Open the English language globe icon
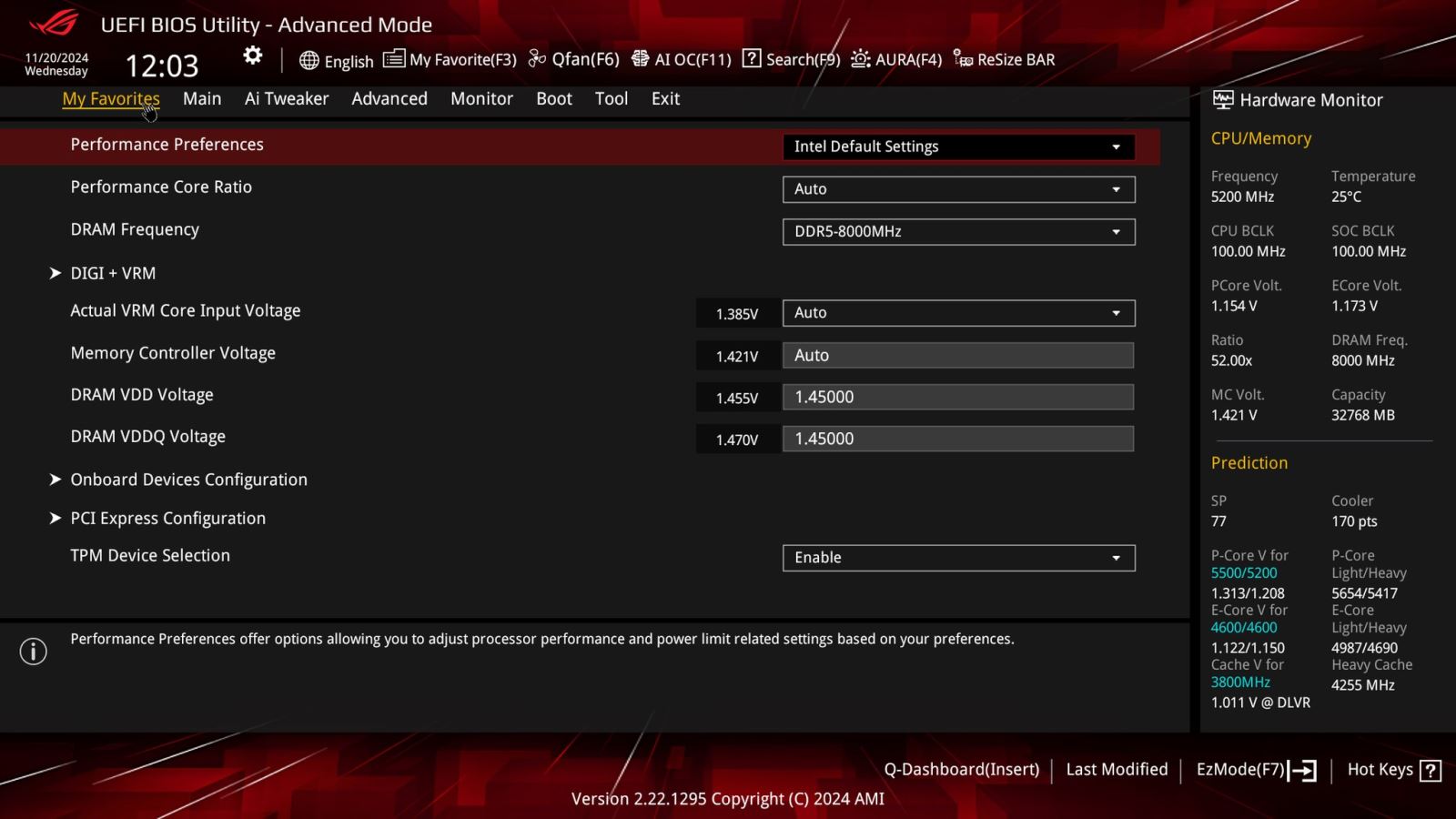 coord(309,61)
